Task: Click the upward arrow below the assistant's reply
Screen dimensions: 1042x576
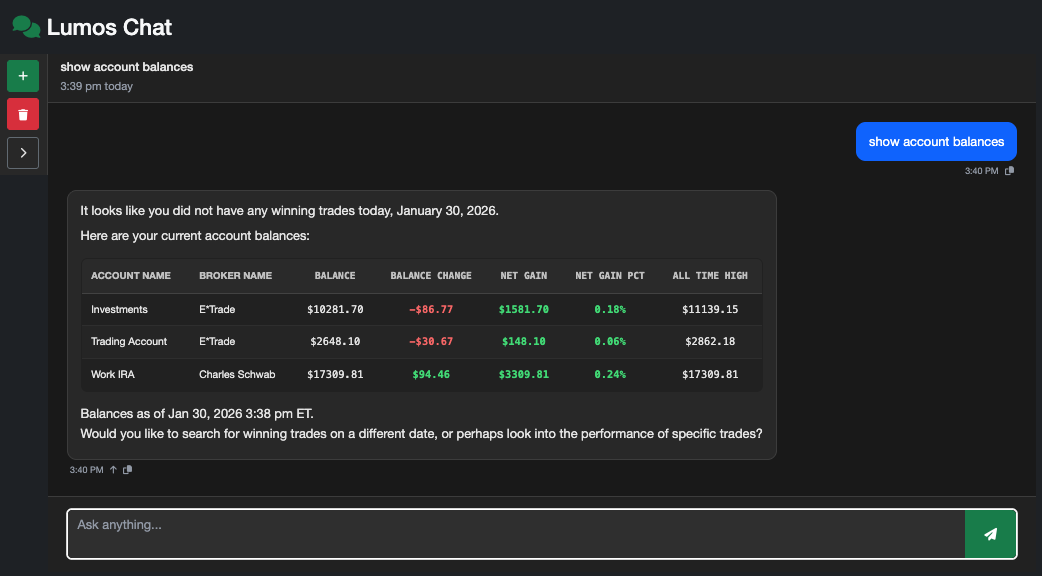Action: click(x=113, y=468)
